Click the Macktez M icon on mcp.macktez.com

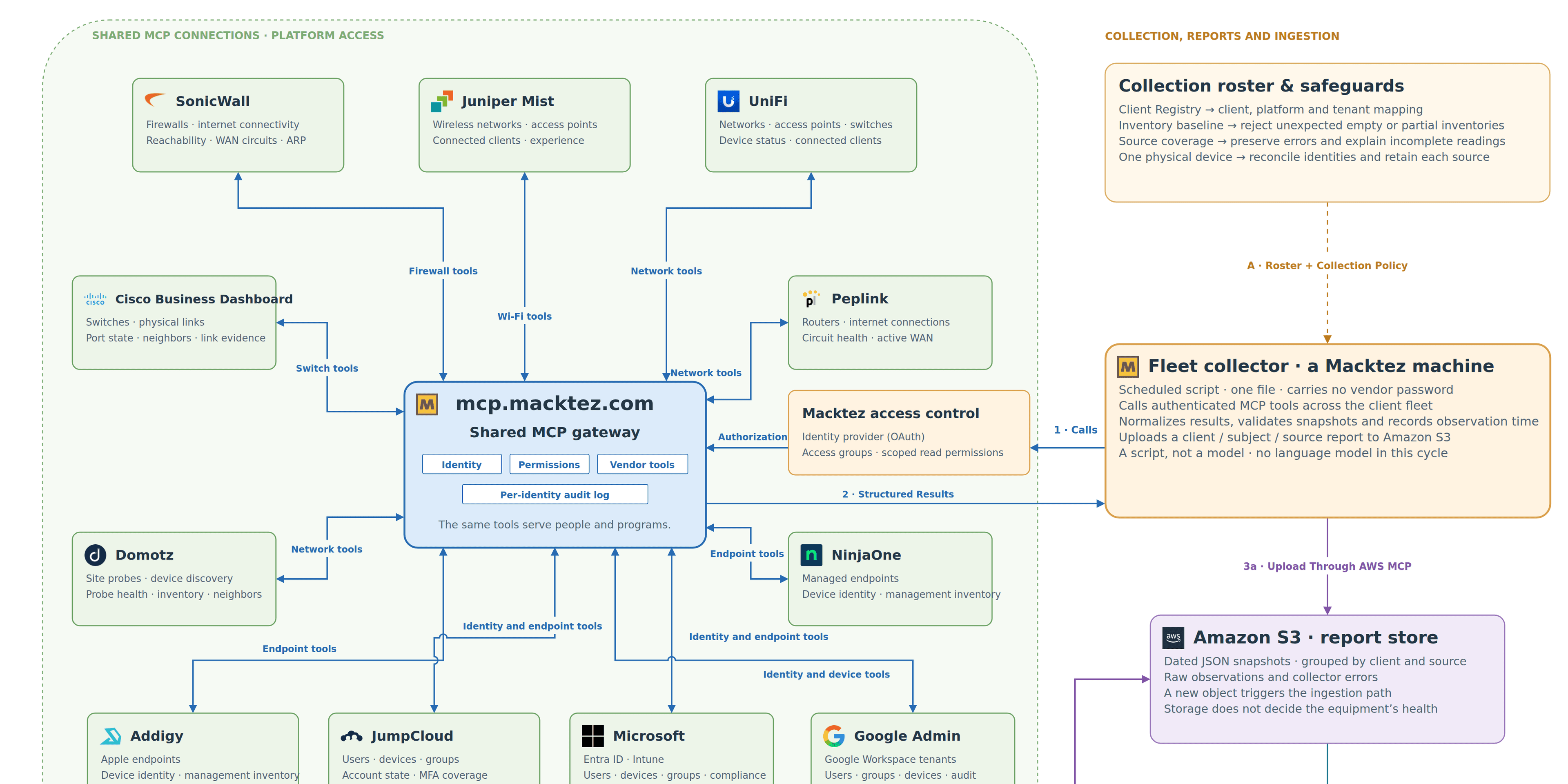click(x=427, y=404)
